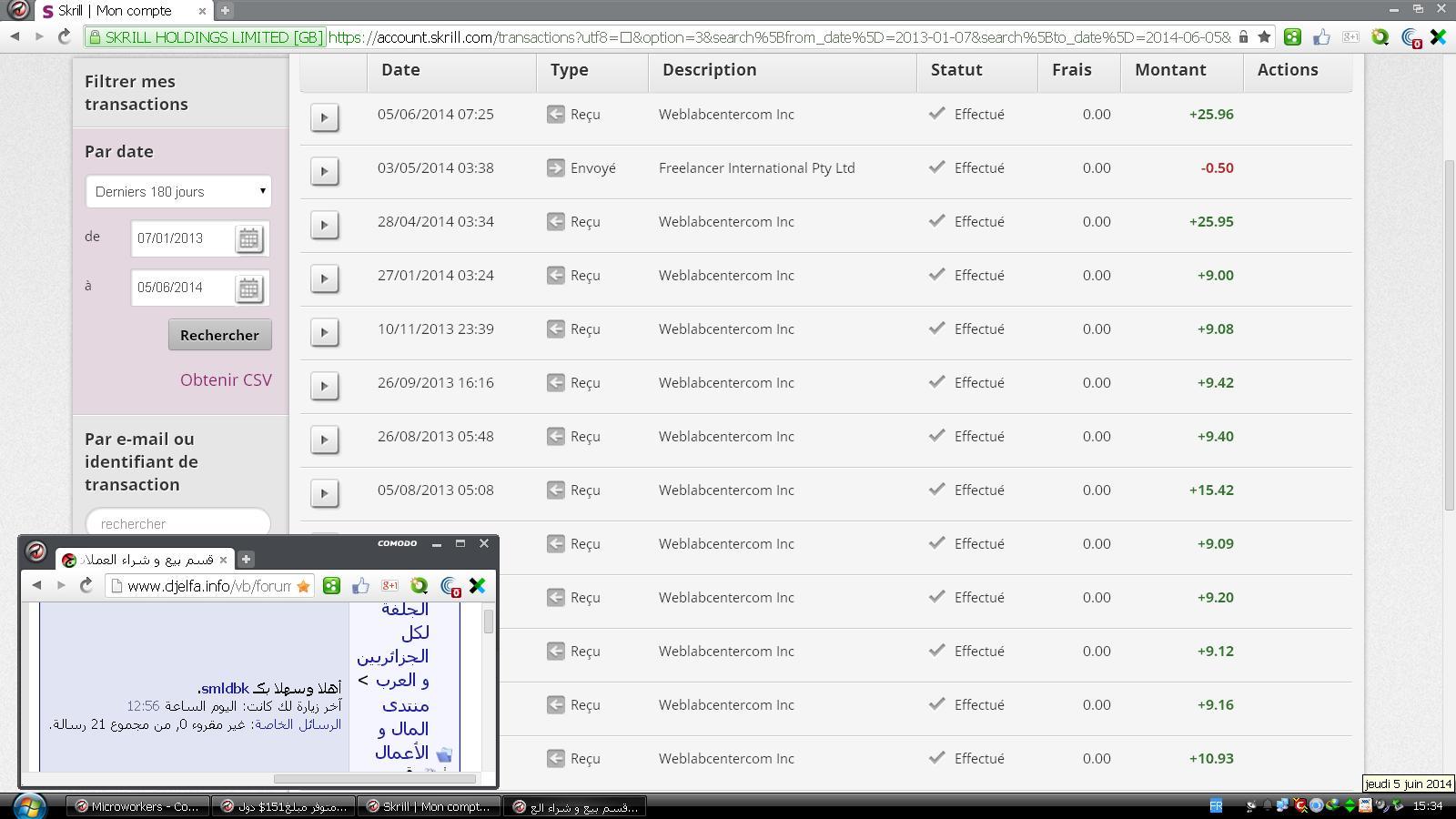Sort transactions by the Date column header
Image resolution: width=1456 pixels, height=819 pixels.
click(400, 70)
